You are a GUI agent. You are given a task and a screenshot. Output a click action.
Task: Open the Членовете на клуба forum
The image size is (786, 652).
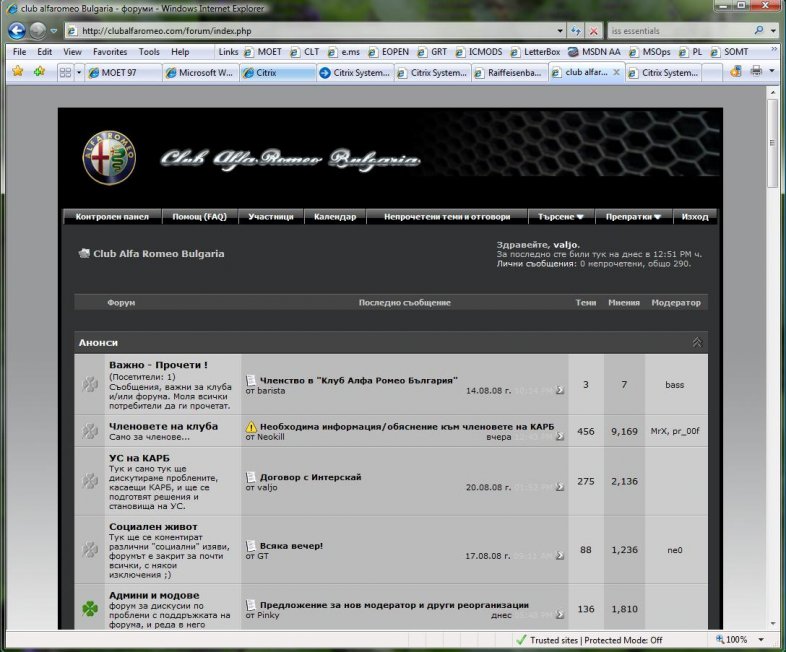pos(163,426)
